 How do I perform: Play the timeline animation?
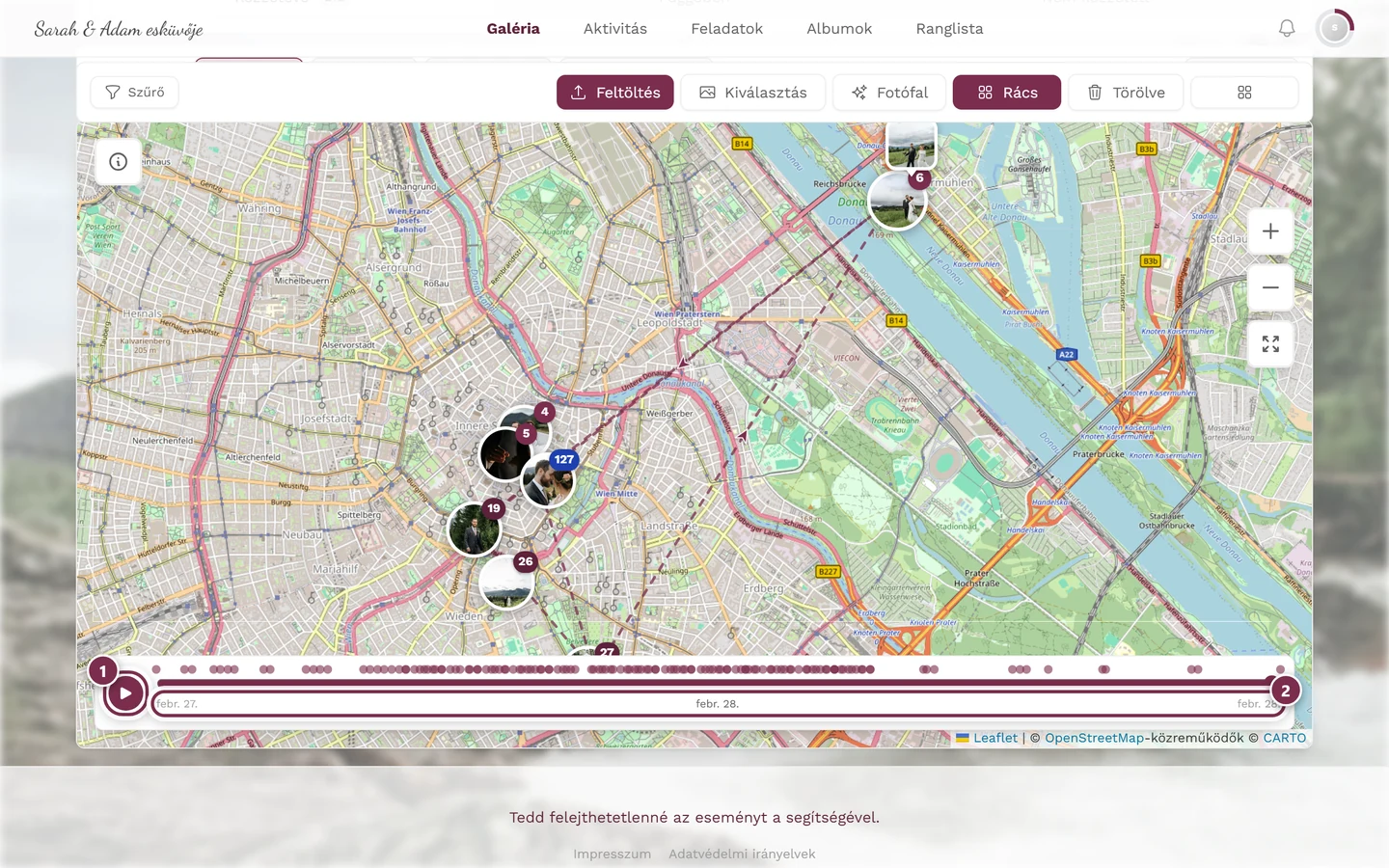click(125, 692)
